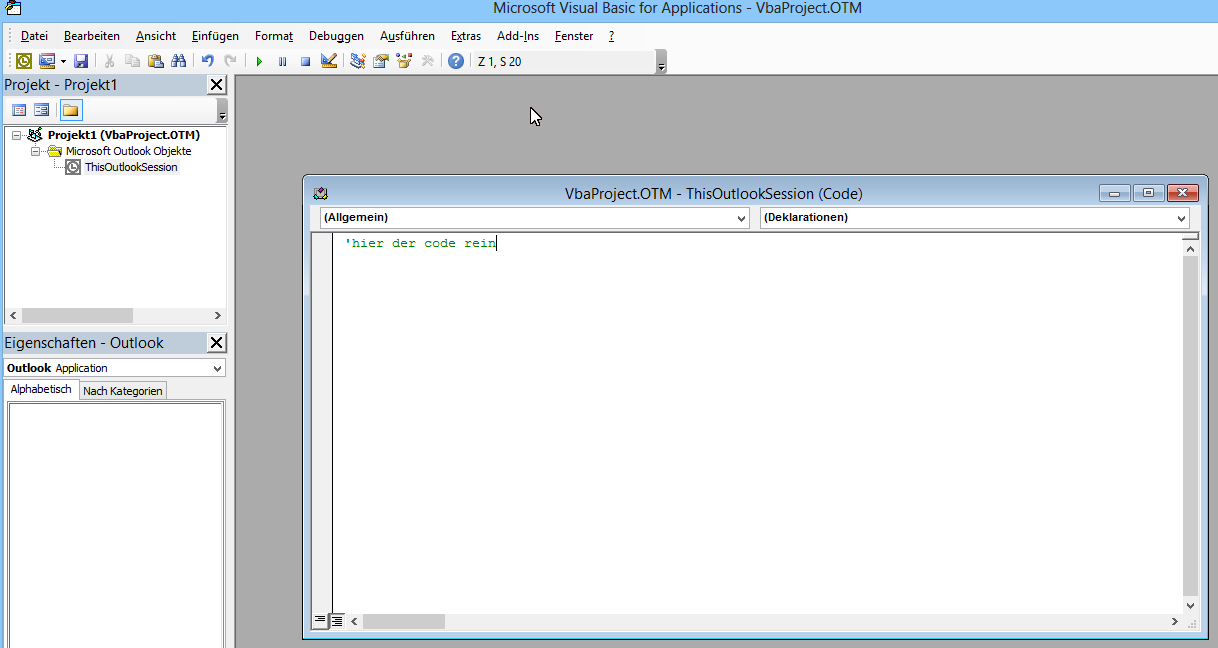This screenshot has width=1218, height=648.
Task: Open the Object Browser toolbar icon
Action: point(404,61)
